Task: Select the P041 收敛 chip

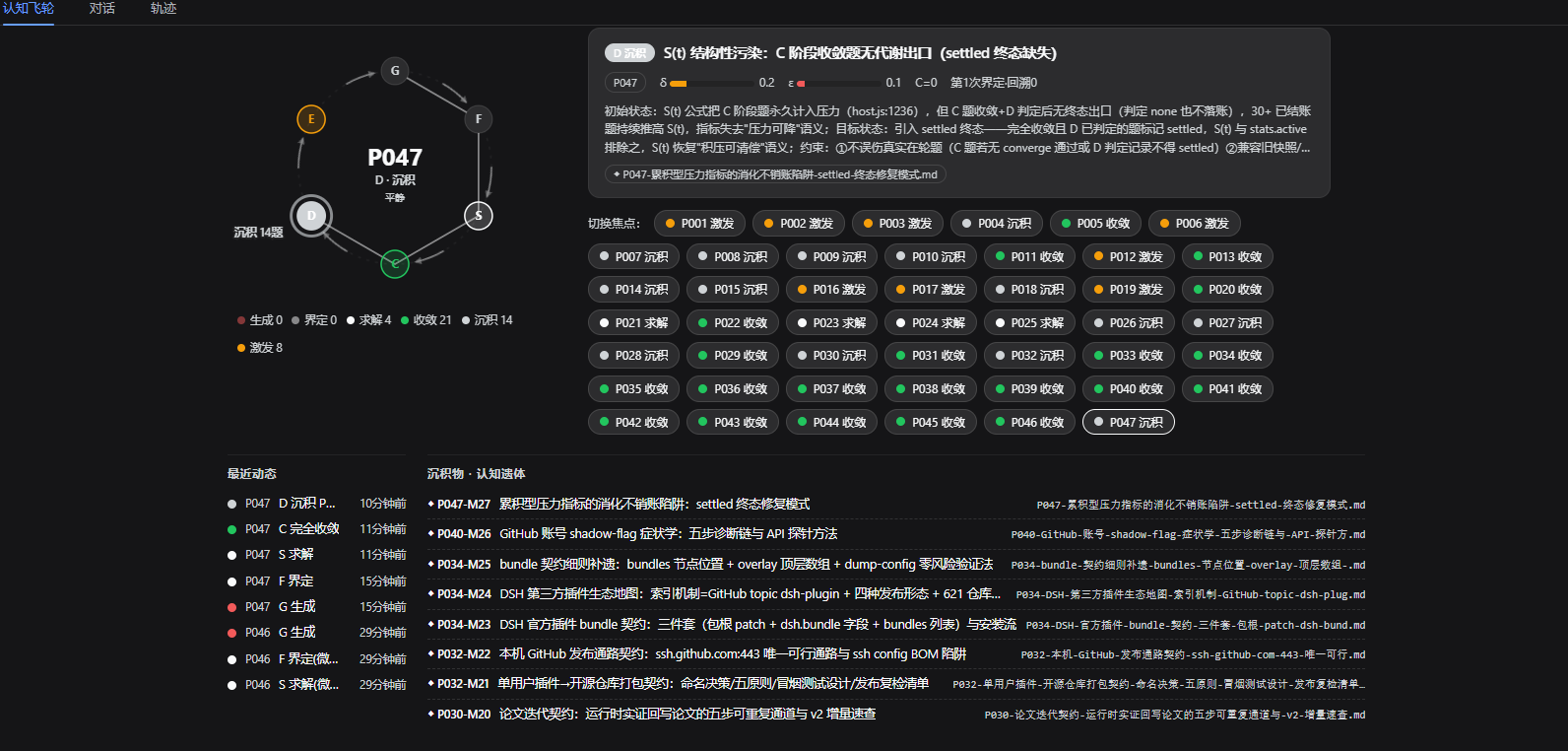Action: [1227, 389]
